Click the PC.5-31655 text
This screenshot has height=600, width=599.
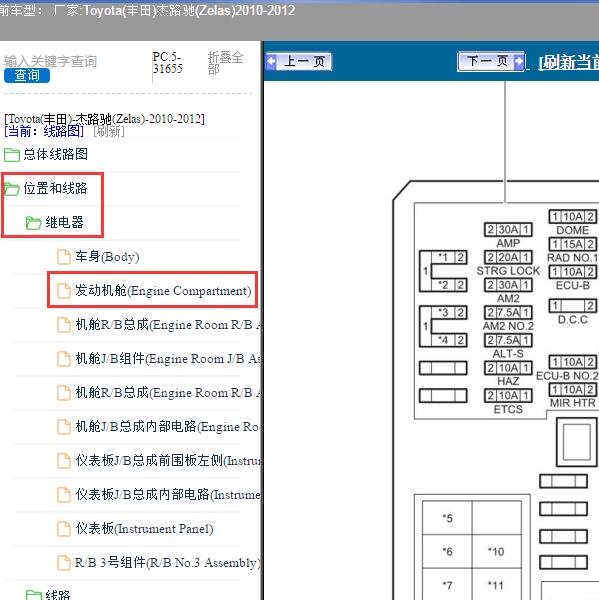click(168, 63)
